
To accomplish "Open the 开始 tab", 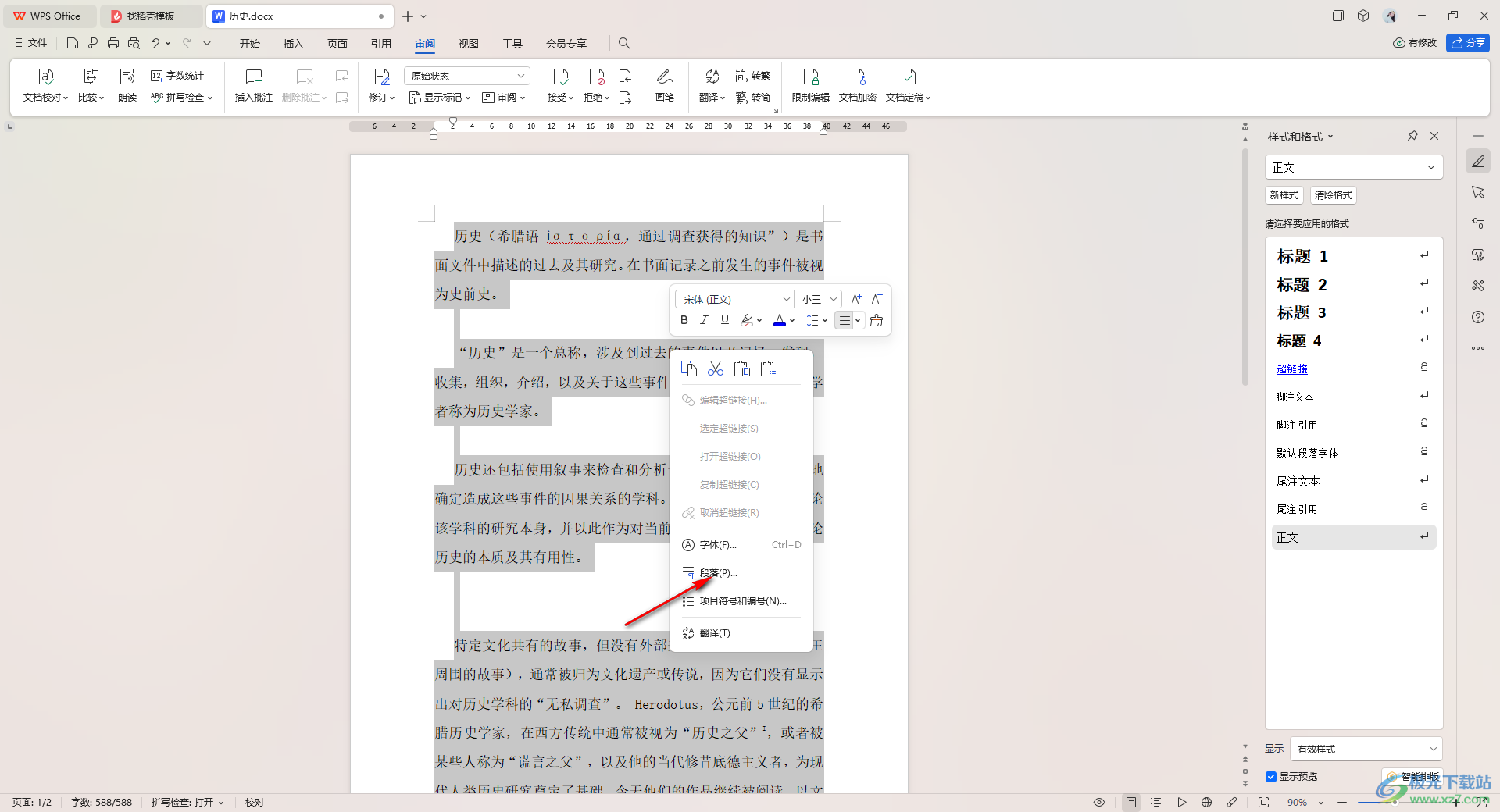I will (x=250, y=44).
